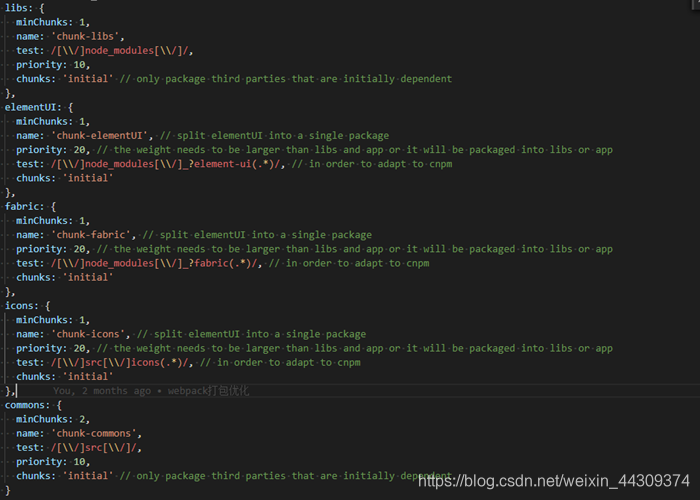This screenshot has height=500, width=700.
Task: Click the cnpm comment after the element-ui regex
Action: point(372,164)
